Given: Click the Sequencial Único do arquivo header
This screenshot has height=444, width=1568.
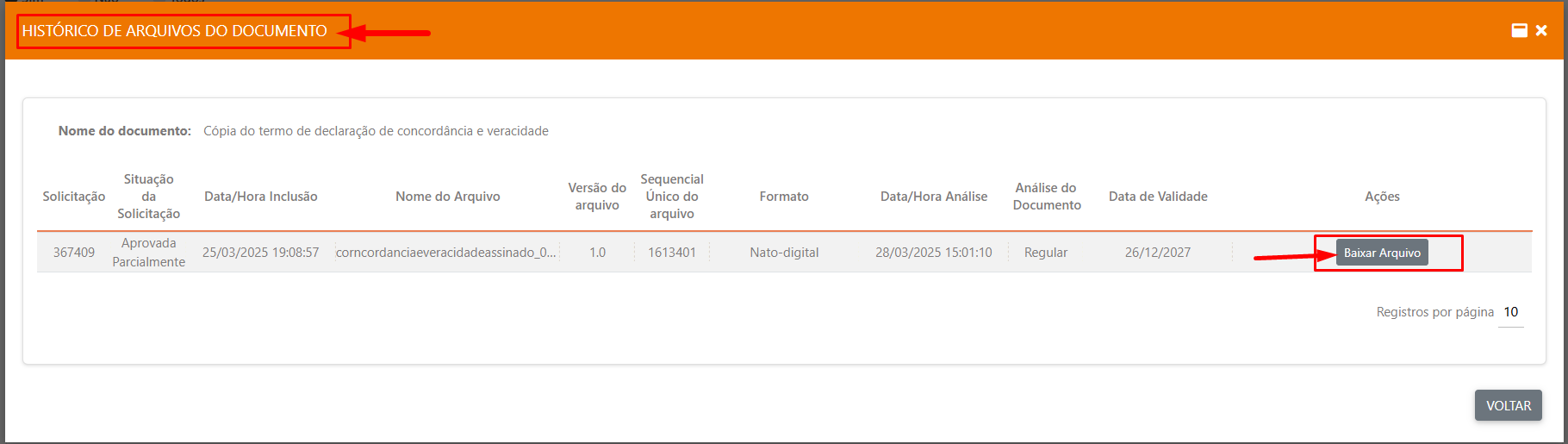Looking at the screenshot, I should pyautogui.click(x=672, y=197).
